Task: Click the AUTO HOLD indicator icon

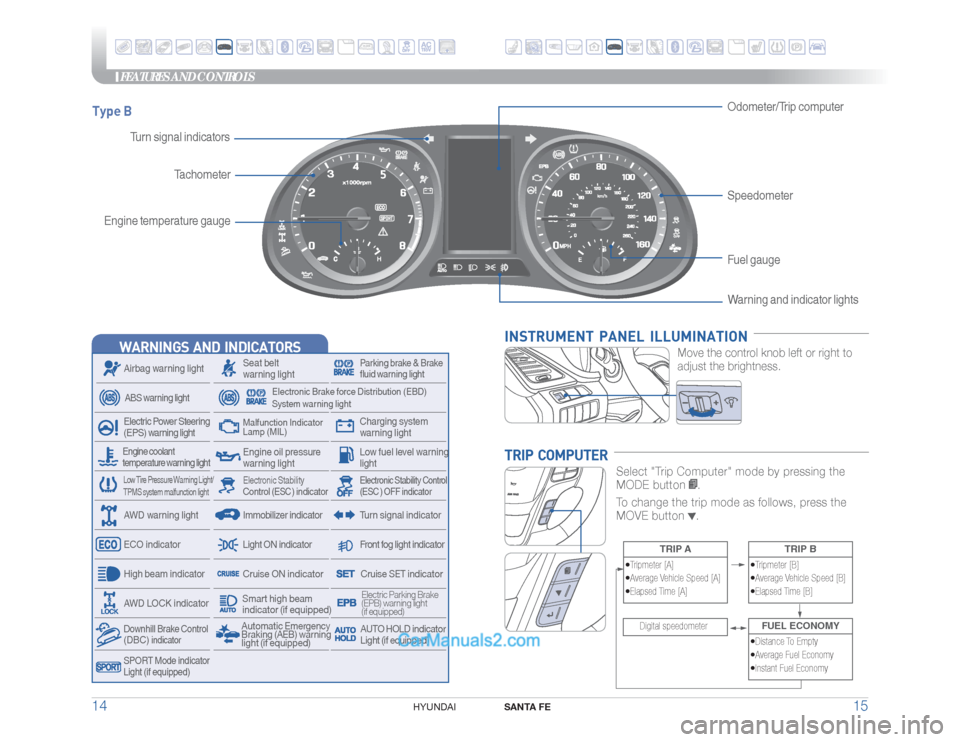Action: tap(345, 634)
